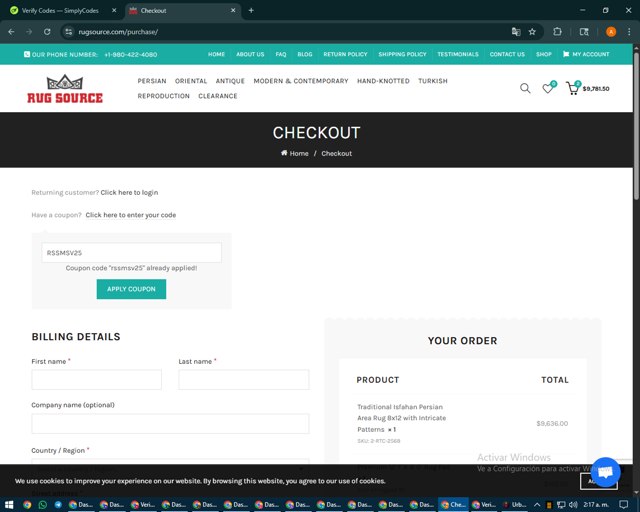
Task: Open the BLOG menu link
Action: 305,54
